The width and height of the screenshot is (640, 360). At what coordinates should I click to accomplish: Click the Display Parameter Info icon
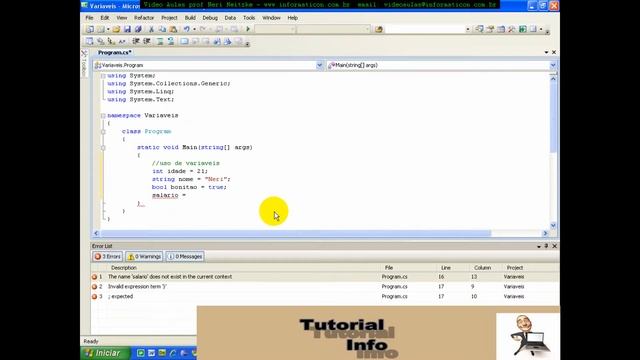[x=100, y=41]
